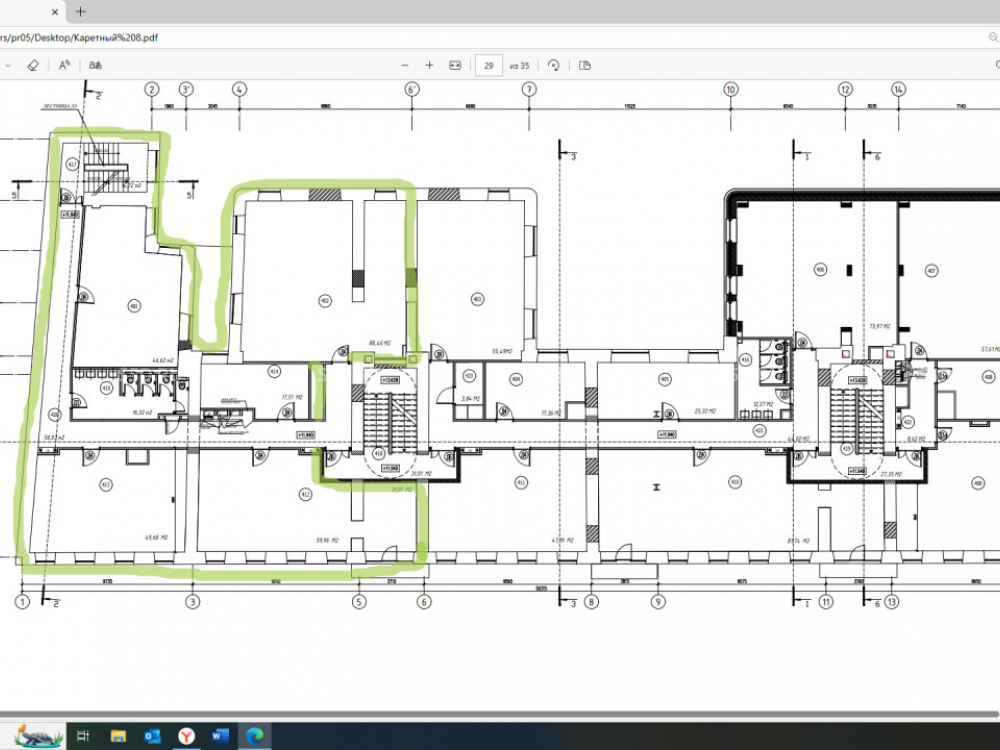Open a new browser tab

point(81,11)
